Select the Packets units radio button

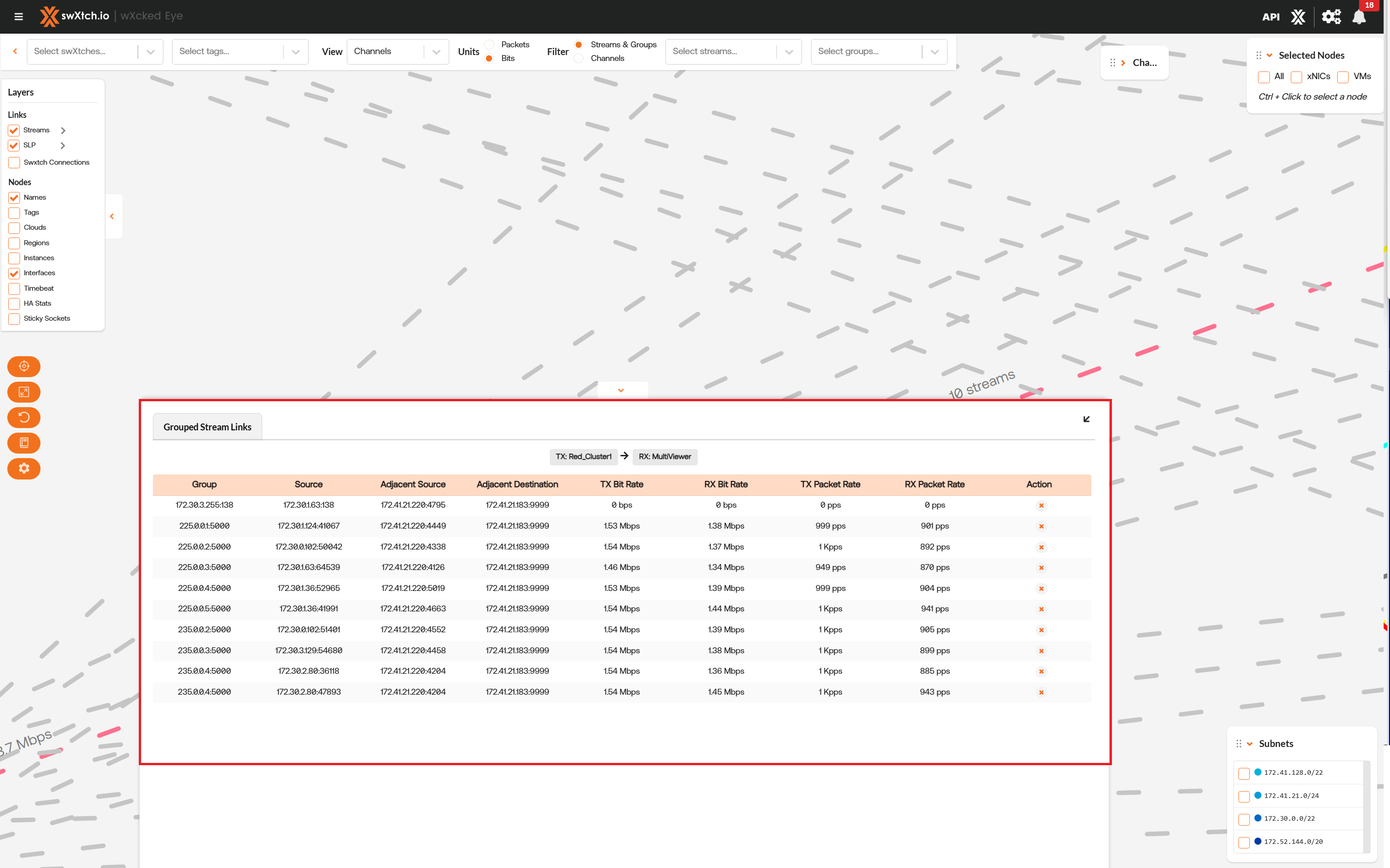pyautogui.click(x=489, y=45)
